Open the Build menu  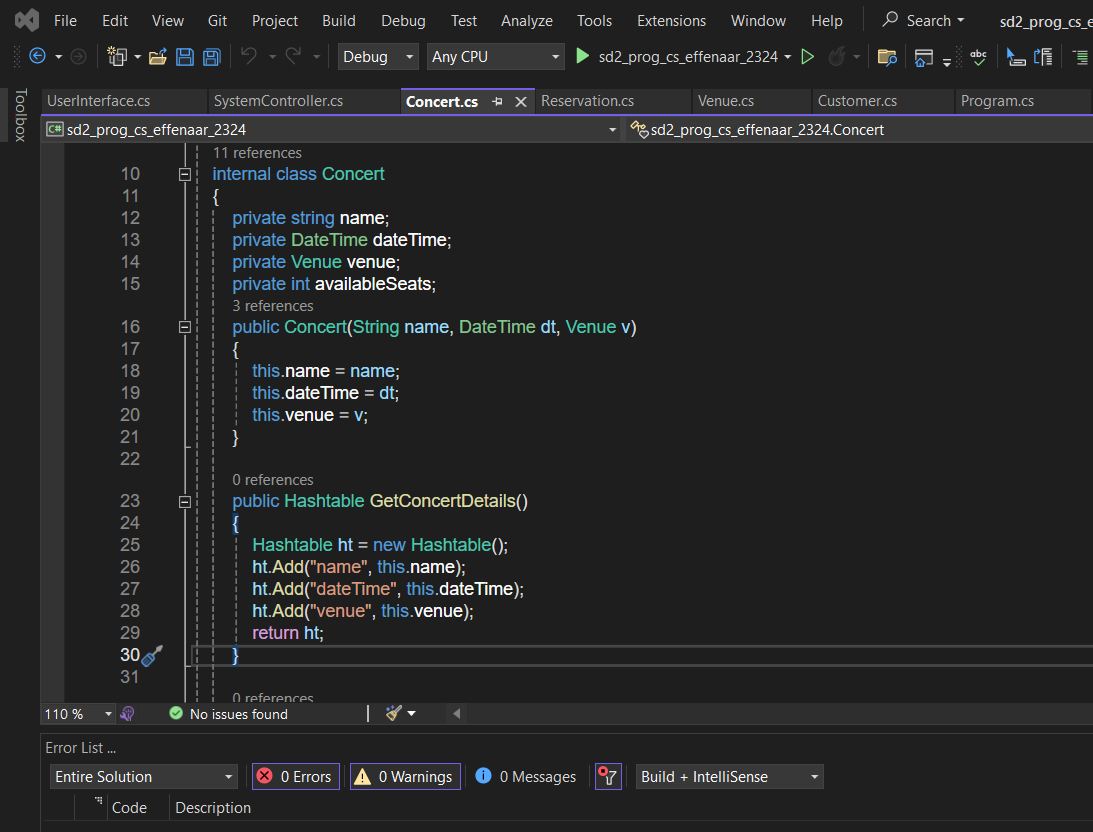[339, 20]
